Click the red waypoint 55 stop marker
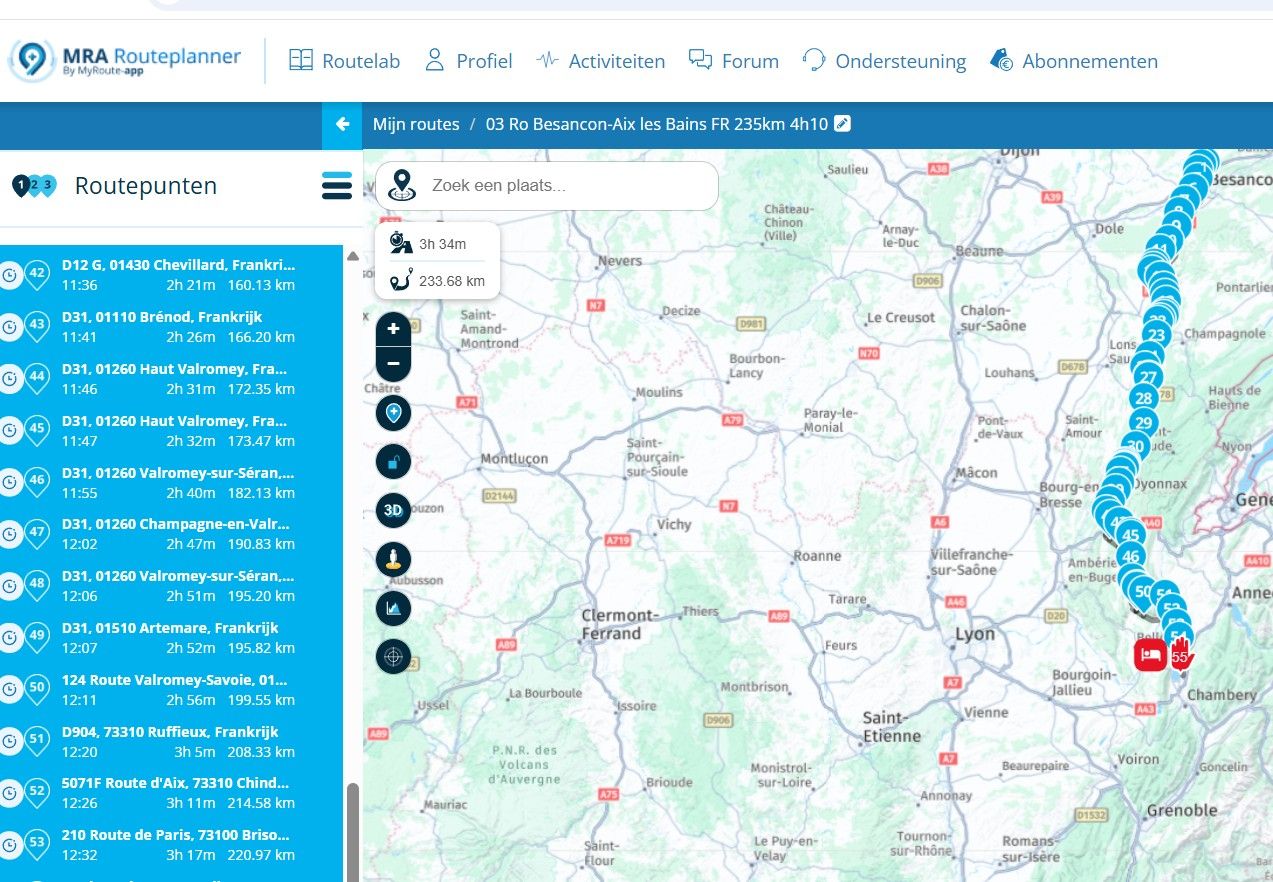This screenshot has height=882, width=1273. [1181, 654]
